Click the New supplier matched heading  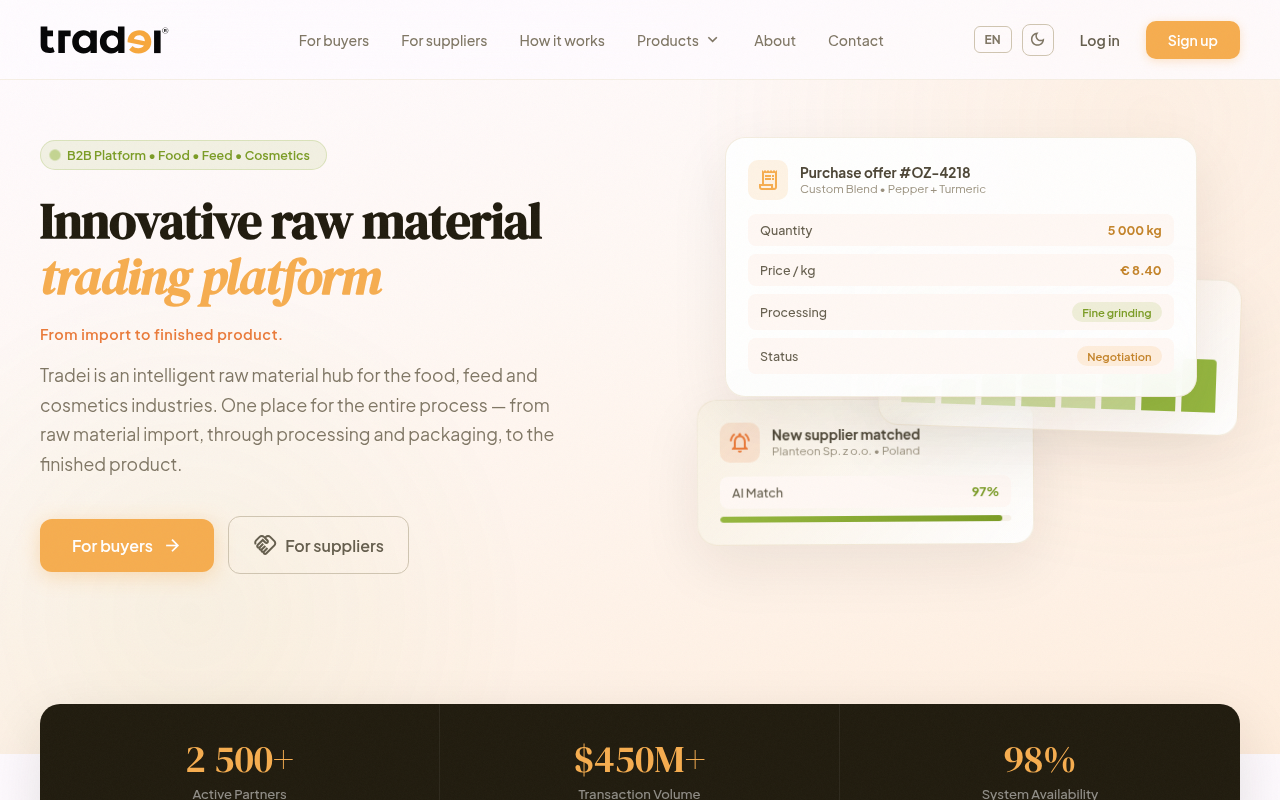pos(846,434)
